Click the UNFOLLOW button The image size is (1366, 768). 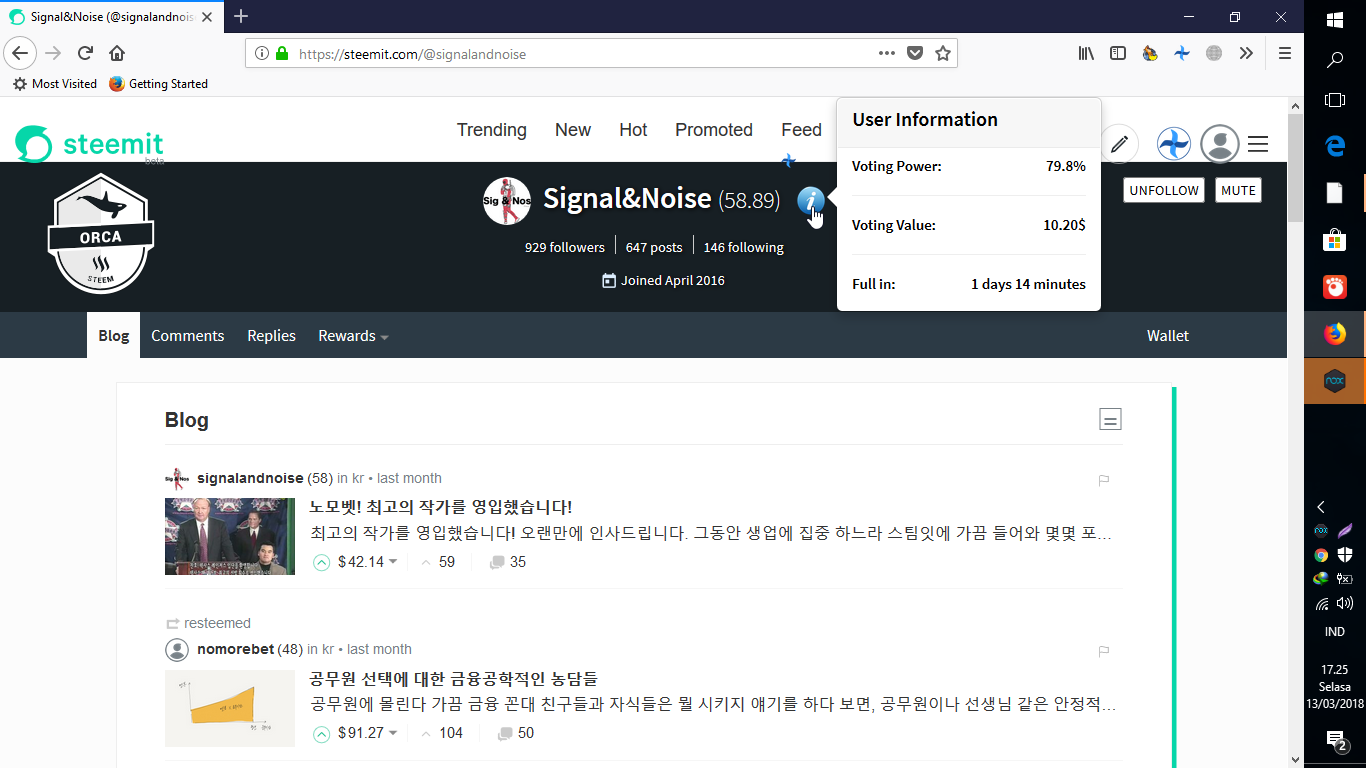pos(1163,190)
